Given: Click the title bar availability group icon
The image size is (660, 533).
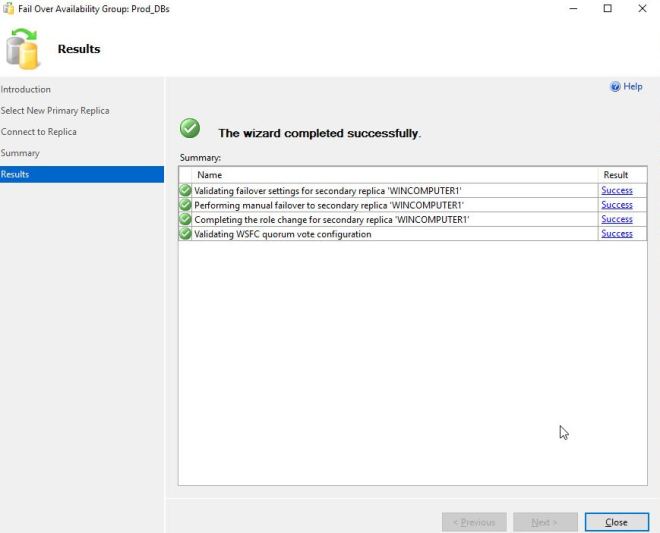Looking at the screenshot, I should tap(8, 8).
